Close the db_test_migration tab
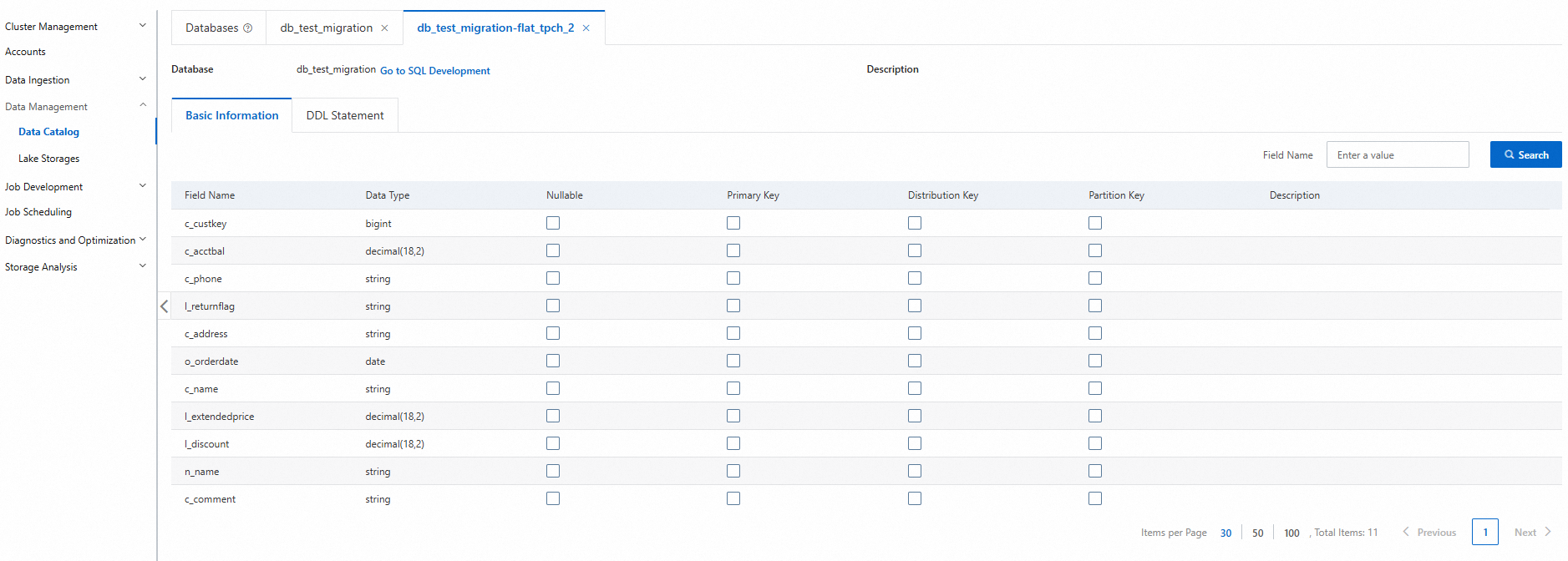The width and height of the screenshot is (1568, 561). [385, 28]
